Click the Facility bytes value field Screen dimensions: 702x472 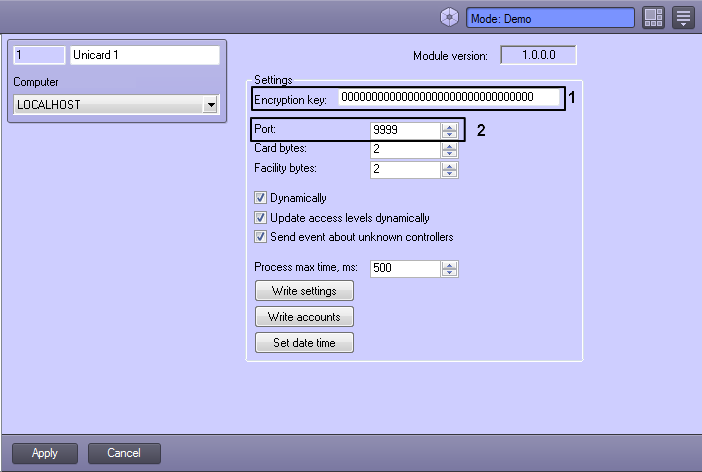(x=405, y=169)
